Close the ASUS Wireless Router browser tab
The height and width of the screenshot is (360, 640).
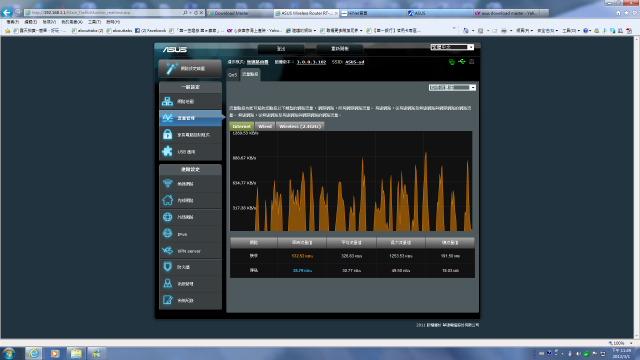point(336,13)
